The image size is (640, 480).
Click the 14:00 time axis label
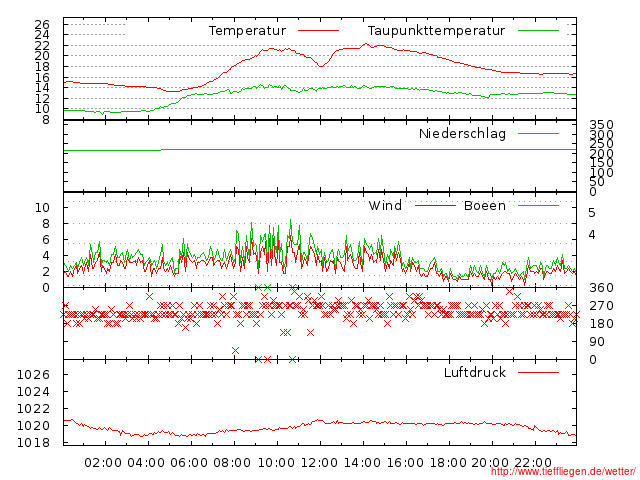click(x=362, y=463)
